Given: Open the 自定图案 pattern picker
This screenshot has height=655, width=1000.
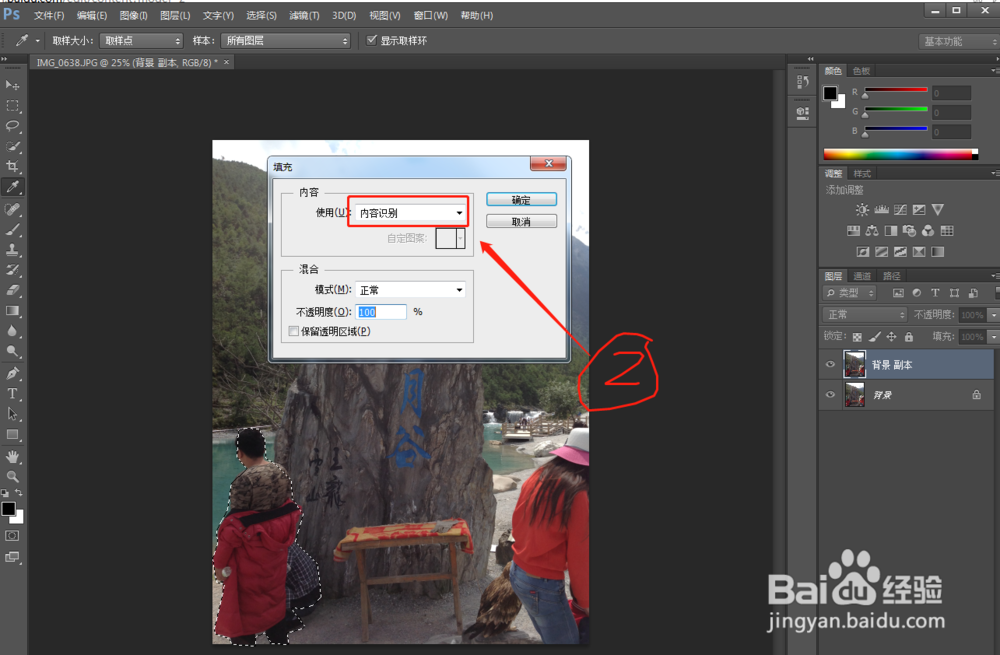Looking at the screenshot, I should coord(450,239).
